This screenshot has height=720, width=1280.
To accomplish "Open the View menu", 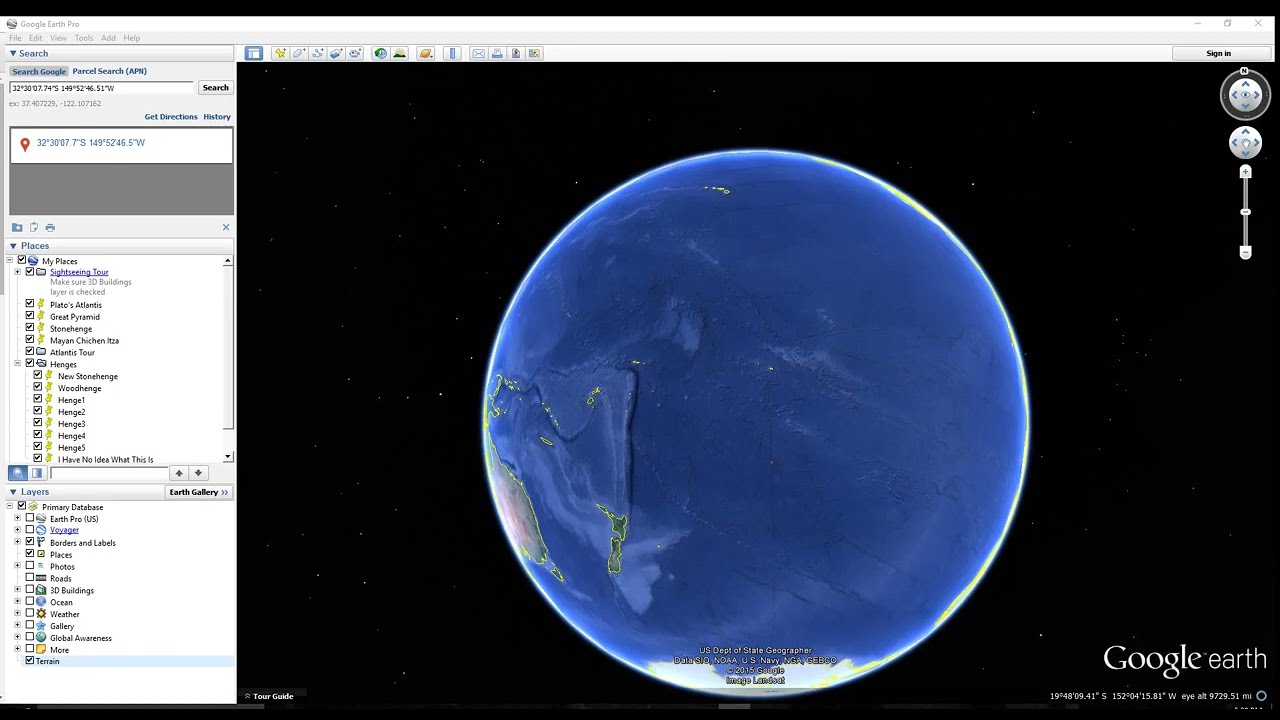I will pyautogui.click(x=59, y=38).
